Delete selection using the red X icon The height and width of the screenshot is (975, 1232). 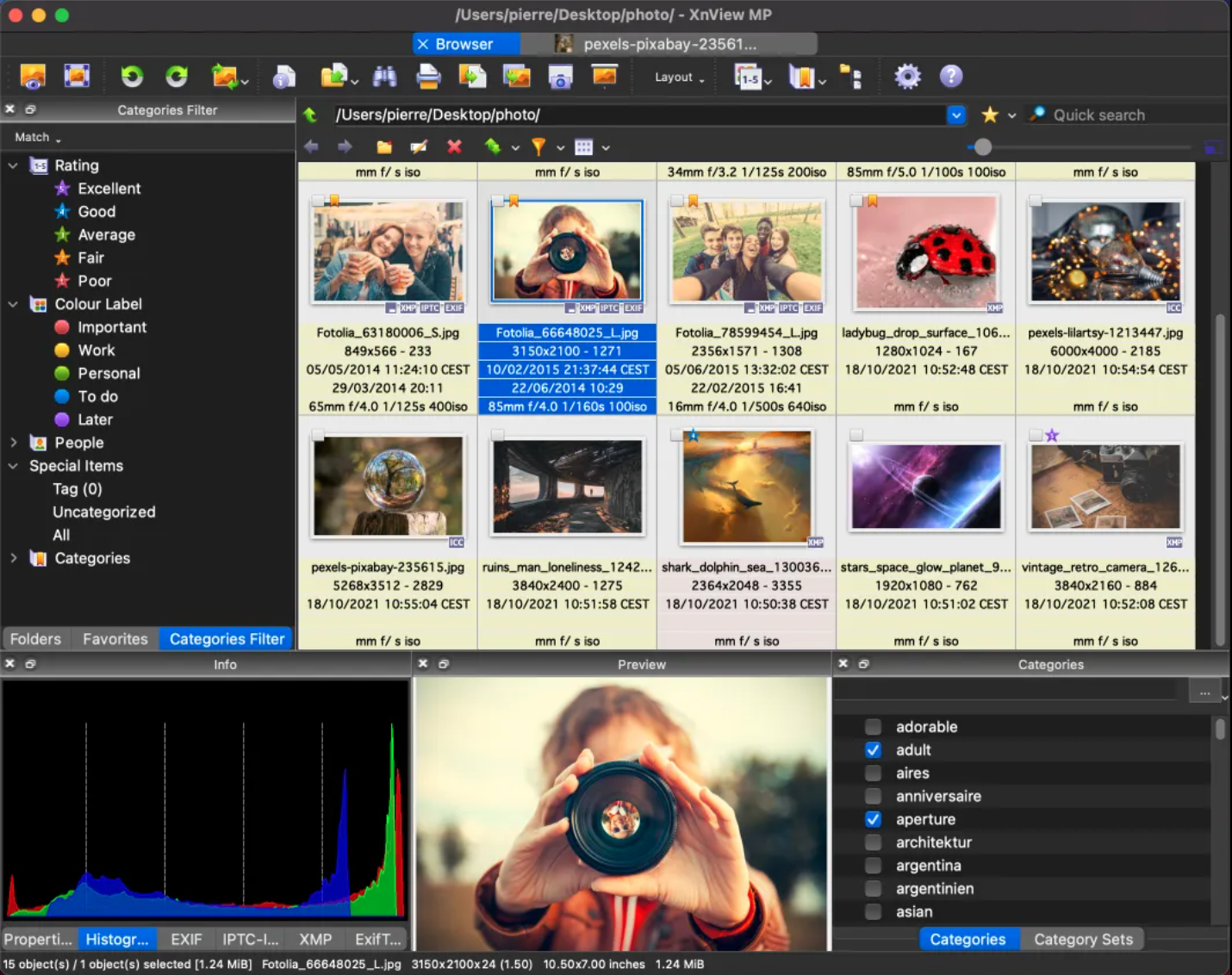pos(454,146)
